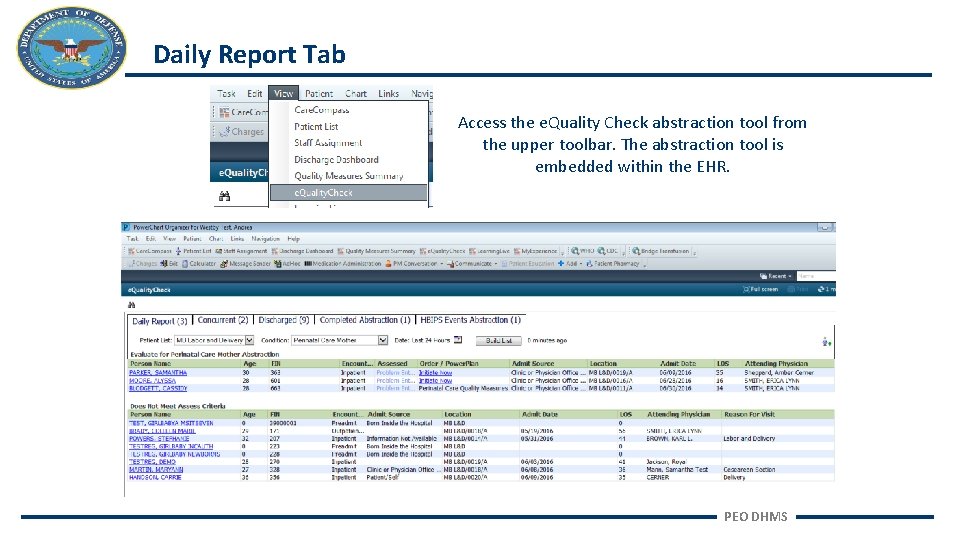
Task: Open Message Sender tool
Action: click(x=246, y=264)
